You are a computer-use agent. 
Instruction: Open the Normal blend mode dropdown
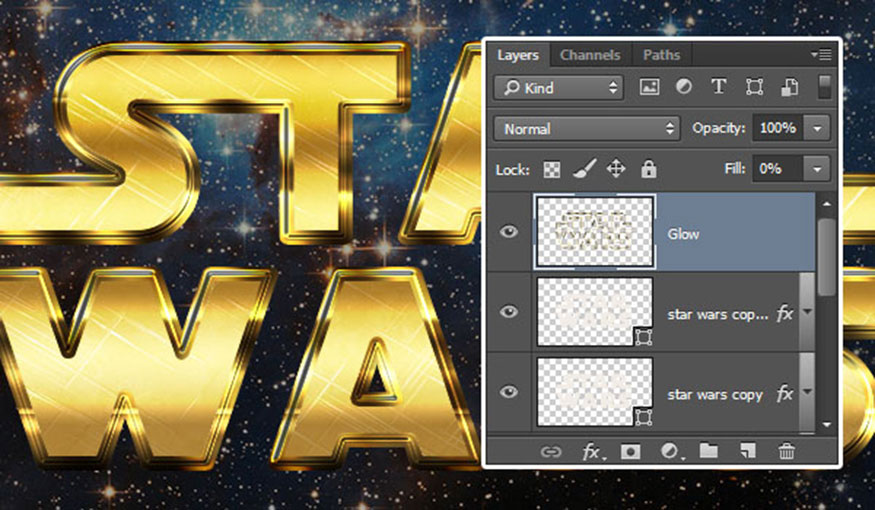tap(587, 128)
